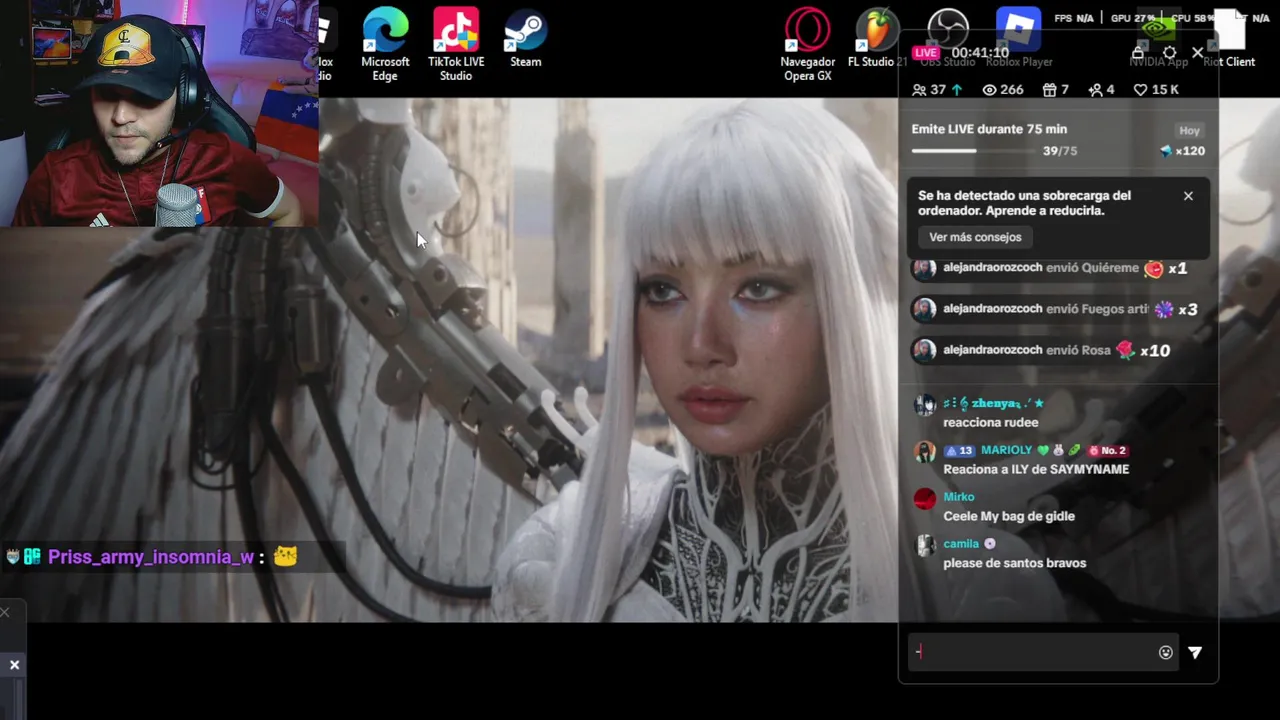Click the 39/75 progress text
The width and height of the screenshot is (1280, 720).
[x=1059, y=151]
